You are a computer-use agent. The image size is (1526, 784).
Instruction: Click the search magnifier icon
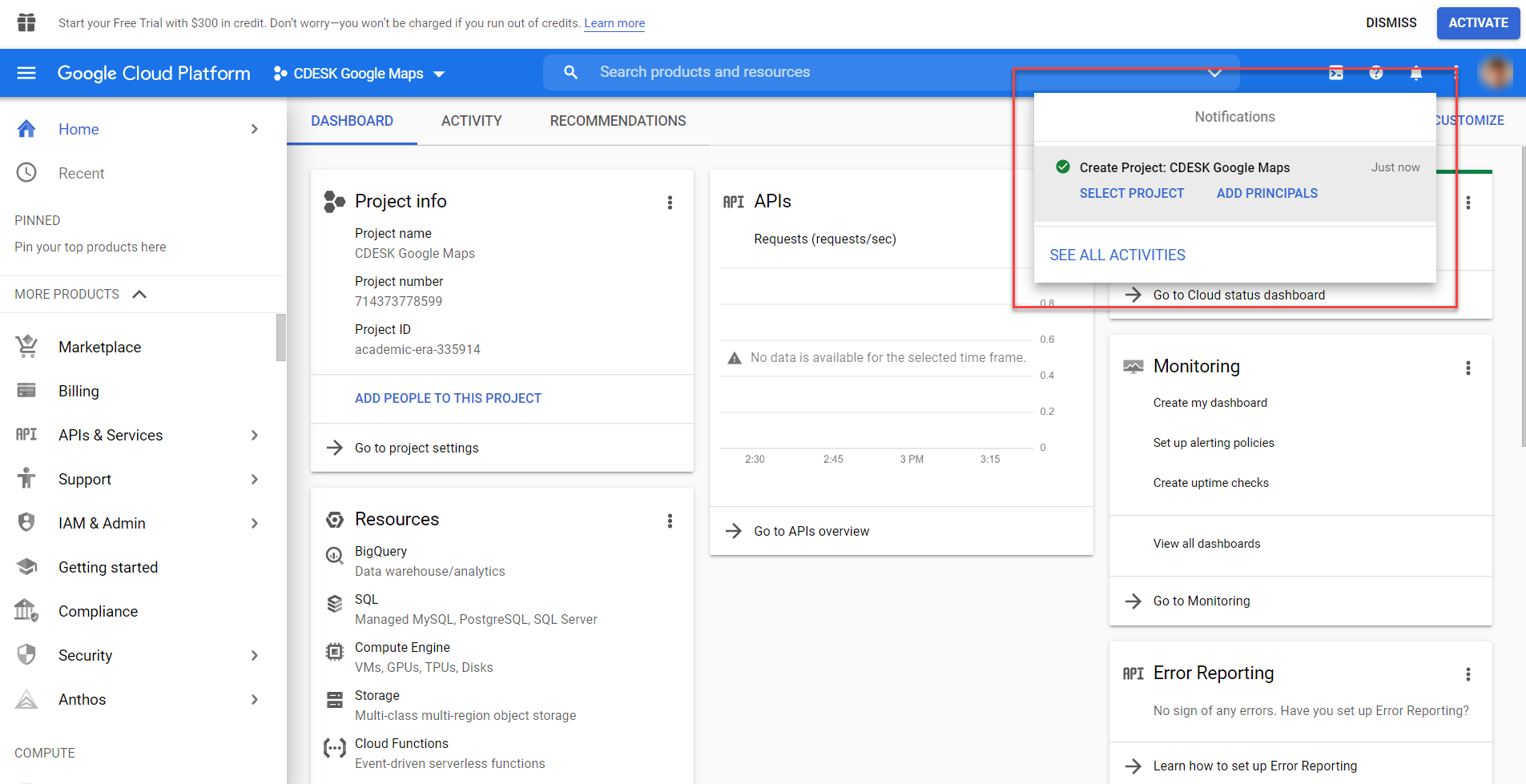pyautogui.click(x=570, y=72)
